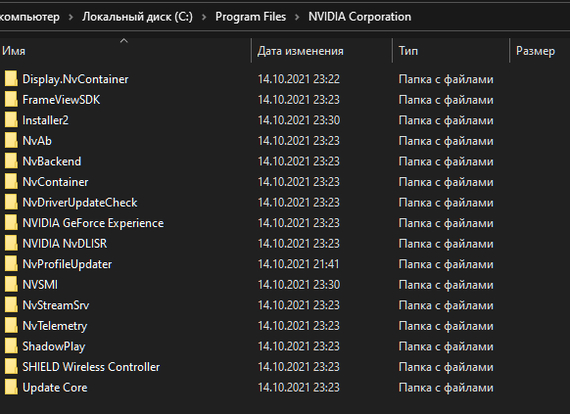Expand the chevron after Локальный диск (C:)
Screen dimensions: 570x414
click(204, 17)
